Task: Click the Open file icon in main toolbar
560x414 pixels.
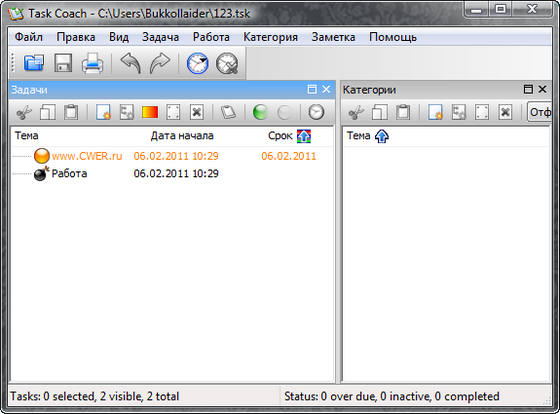Action: 34,63
